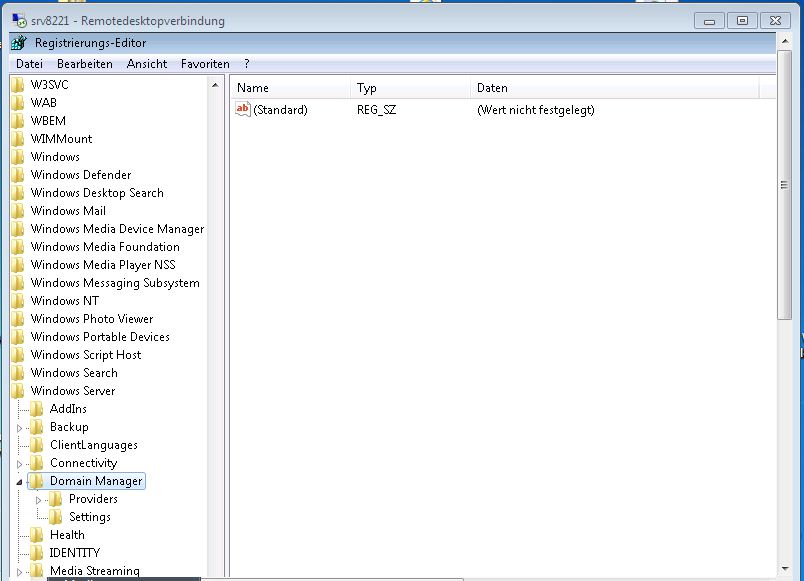
Task: Click the Health folder icon
Action: (x=36, y=535)
